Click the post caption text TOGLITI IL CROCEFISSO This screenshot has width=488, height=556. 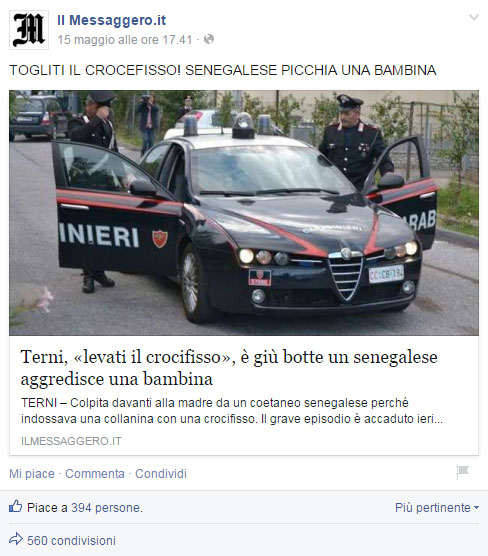point(223,70)
